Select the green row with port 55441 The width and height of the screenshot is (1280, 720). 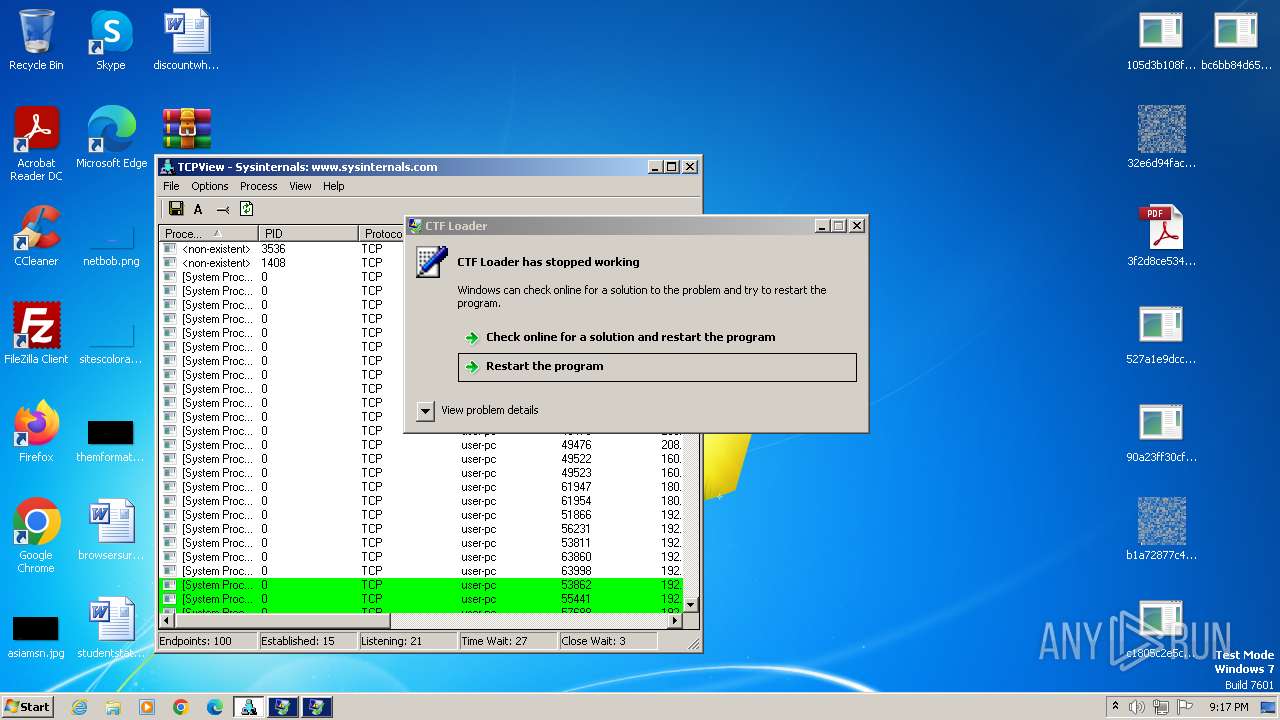tap(420, 599)
